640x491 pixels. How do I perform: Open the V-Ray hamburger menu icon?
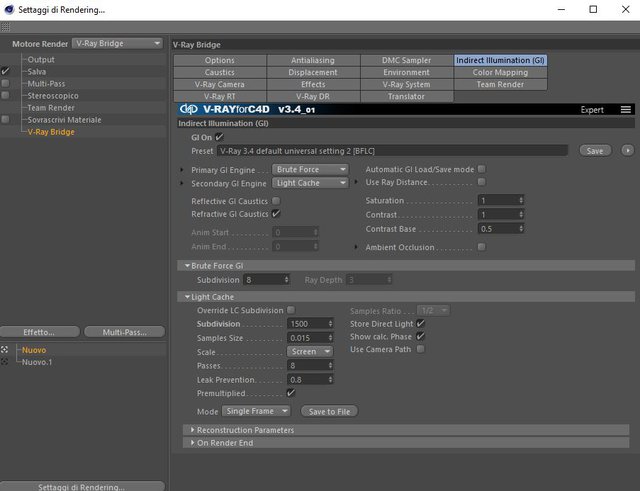click(x=626, y=109)
